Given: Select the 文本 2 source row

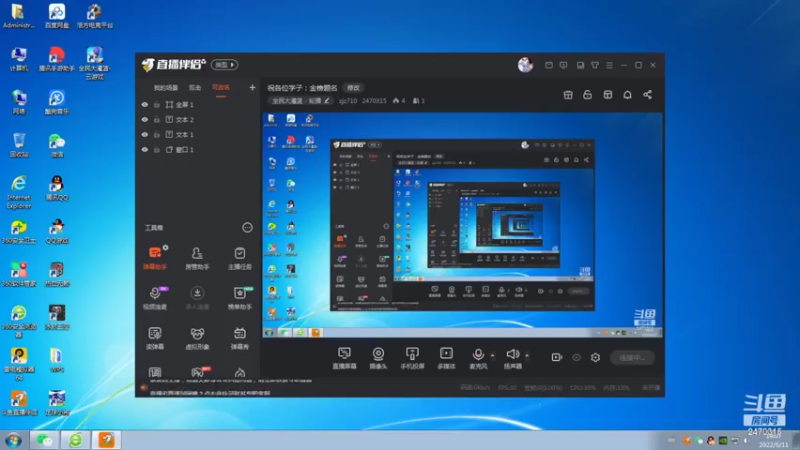Looking at the screenshot, I should [198, 119].
